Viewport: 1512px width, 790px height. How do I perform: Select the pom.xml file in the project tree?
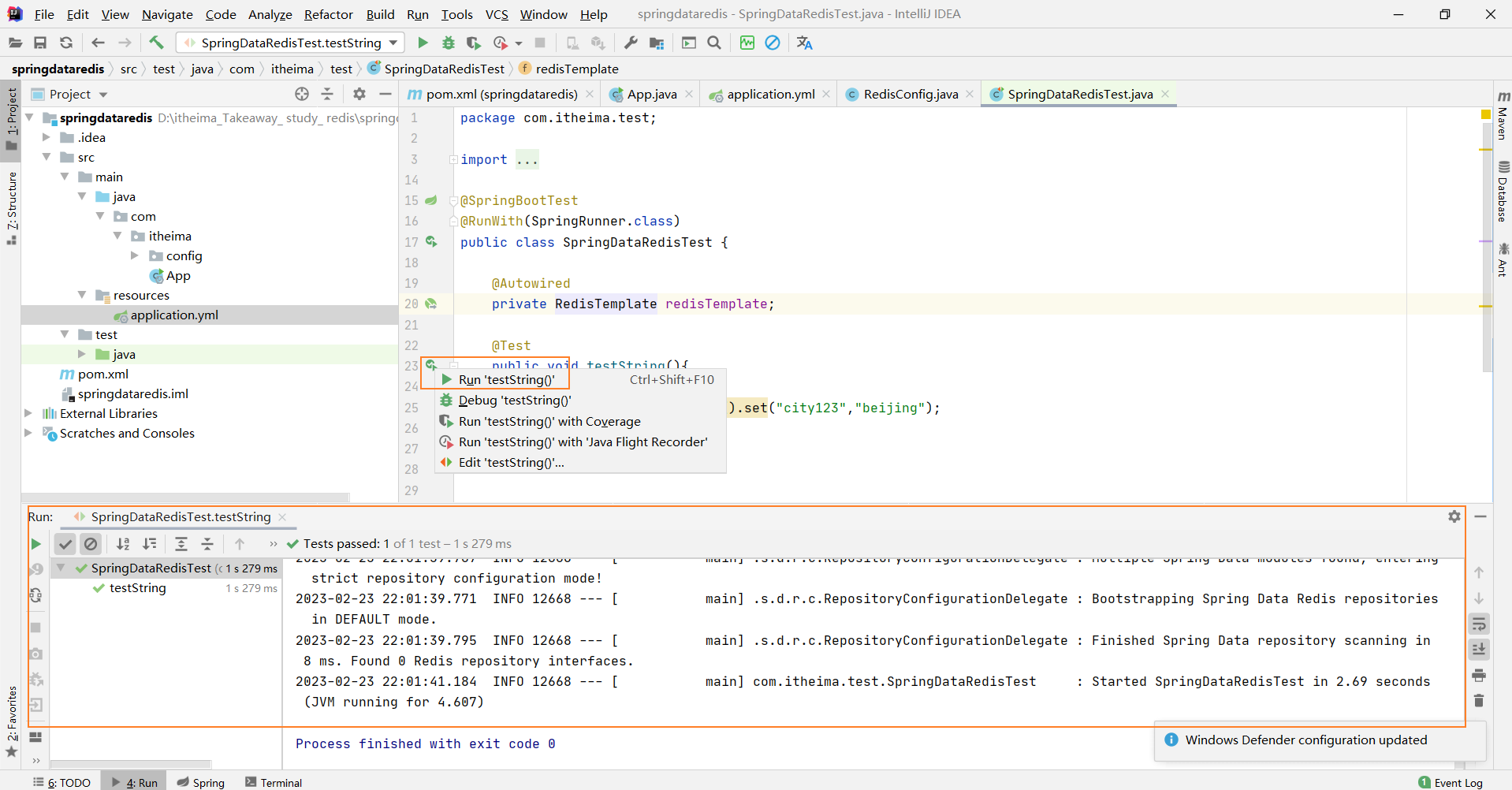pos(102,374)
